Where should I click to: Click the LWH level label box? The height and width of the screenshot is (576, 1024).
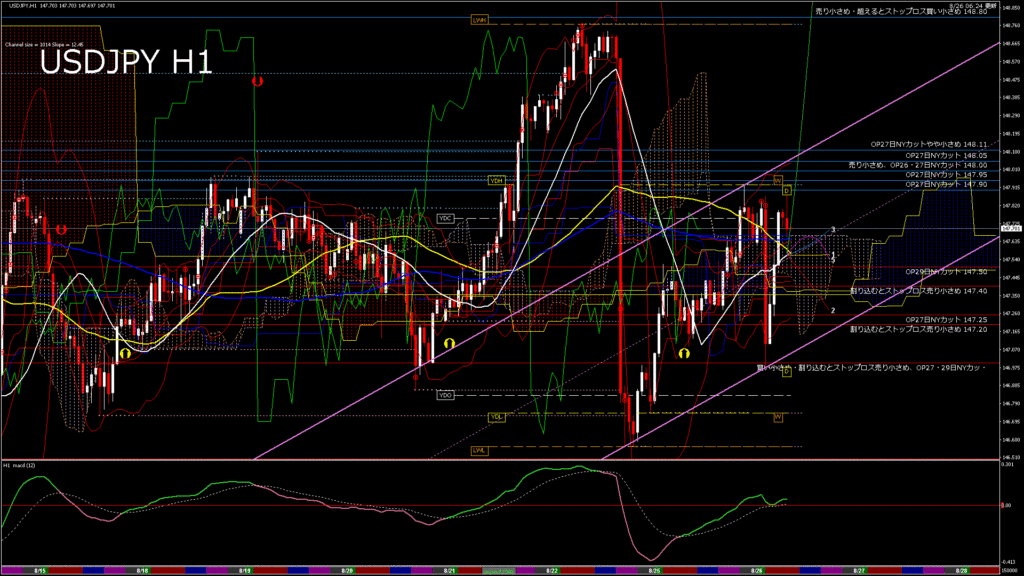[479, 19]
